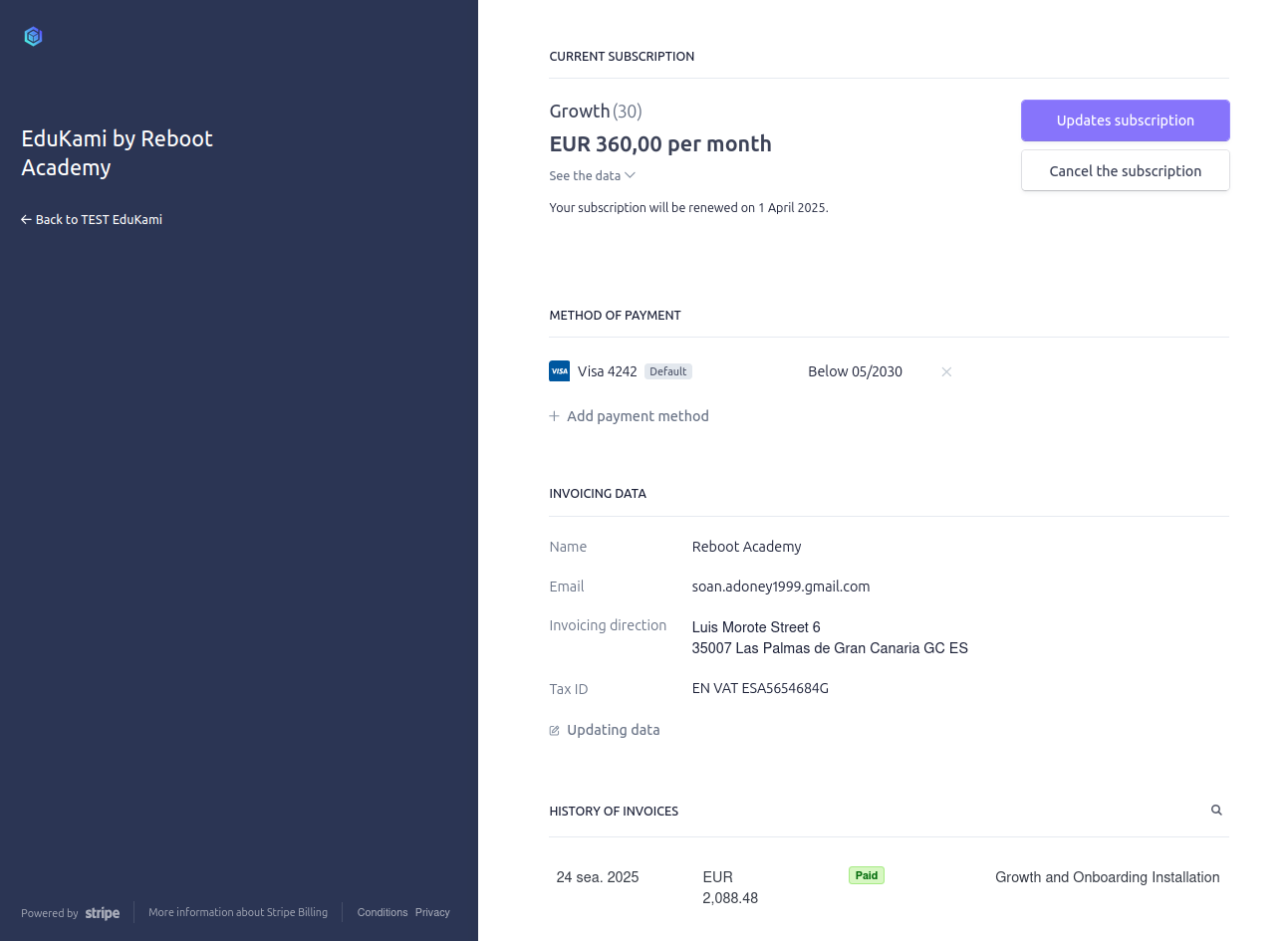Click the Add payment method link
The image size is (1288, 941).
[x=638, y=416]
